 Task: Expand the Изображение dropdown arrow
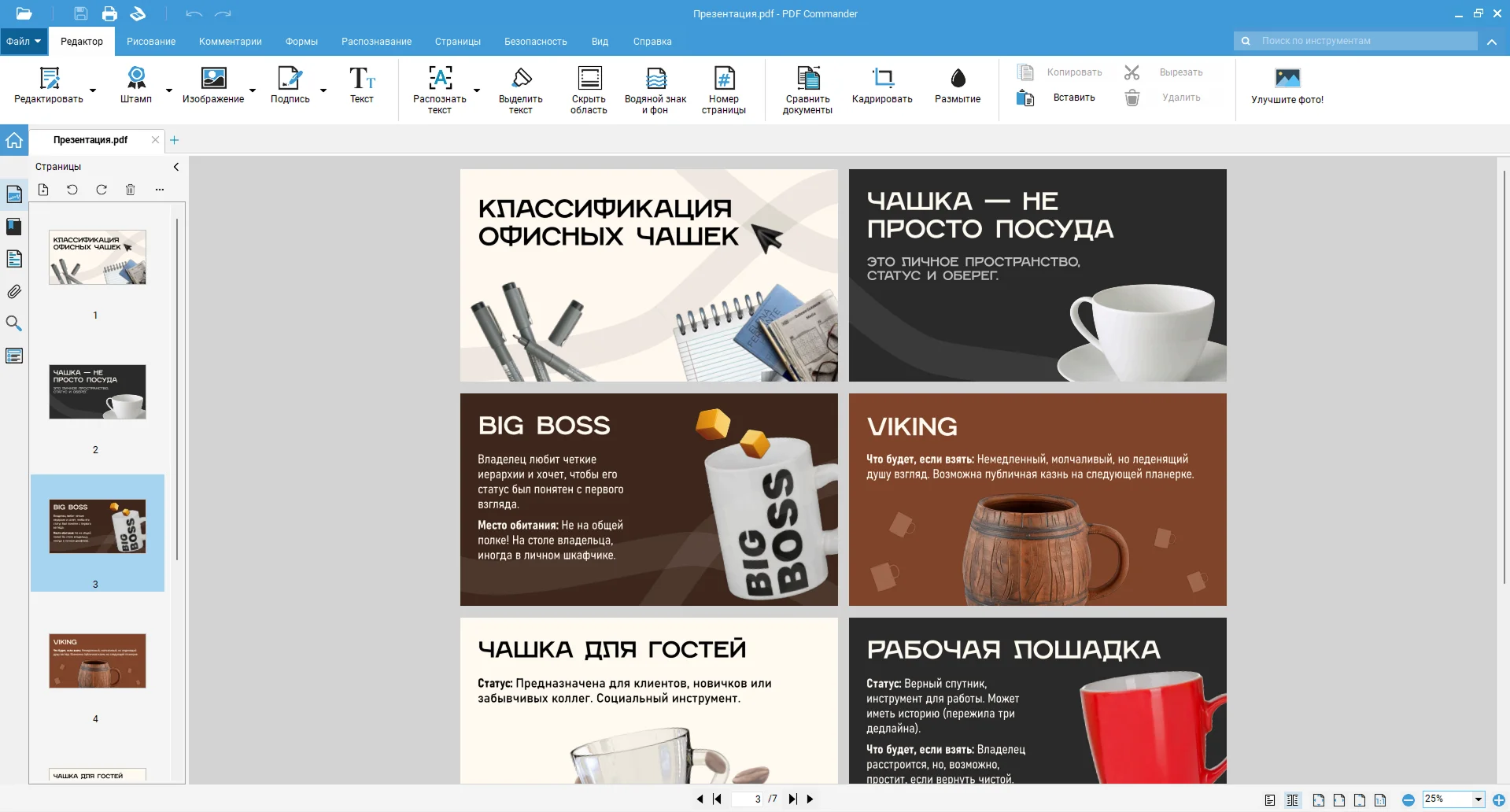[251, 89]
